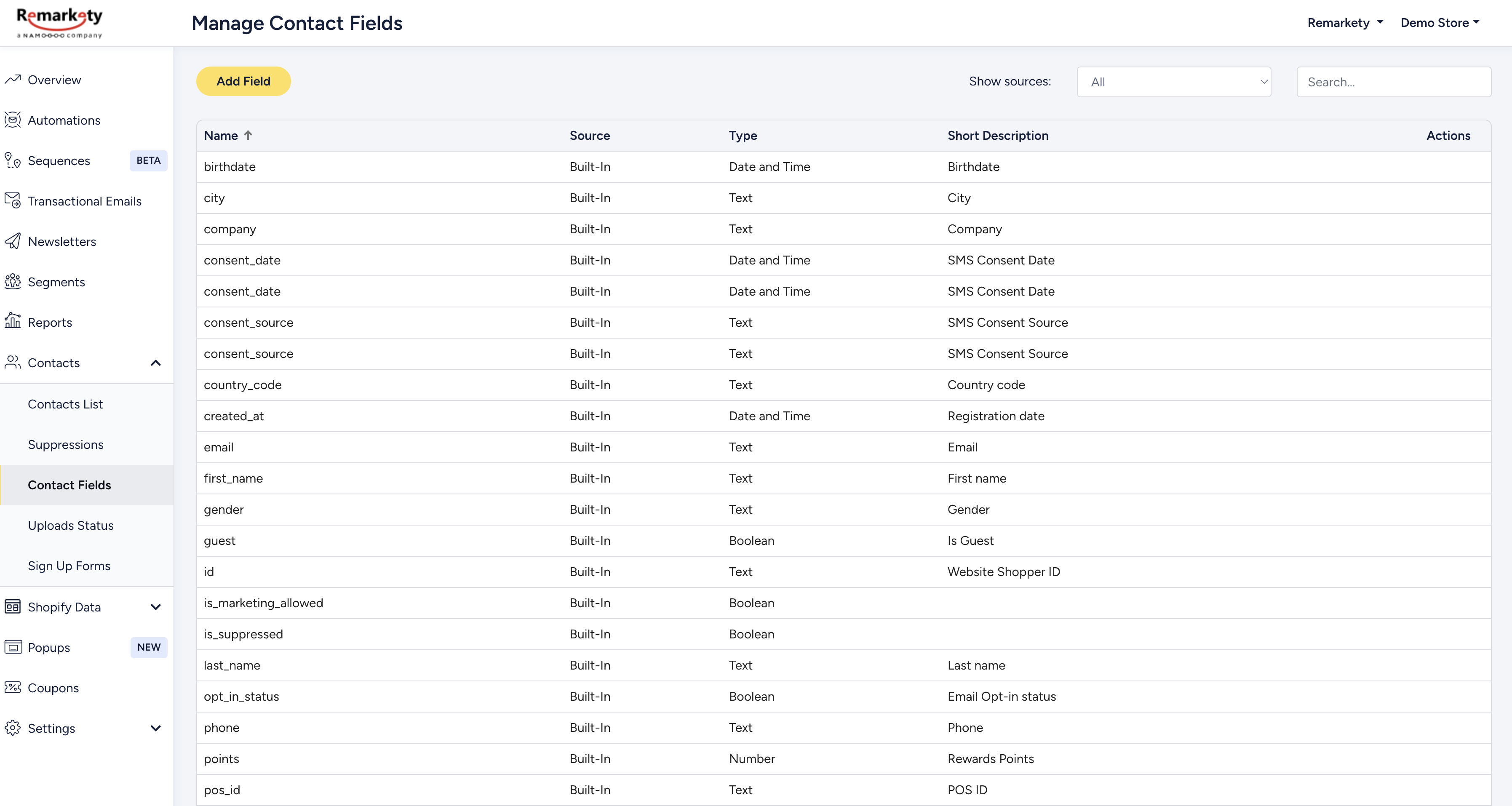
Task: Open the Demo Store dropdown
Action: point(1440,23)
